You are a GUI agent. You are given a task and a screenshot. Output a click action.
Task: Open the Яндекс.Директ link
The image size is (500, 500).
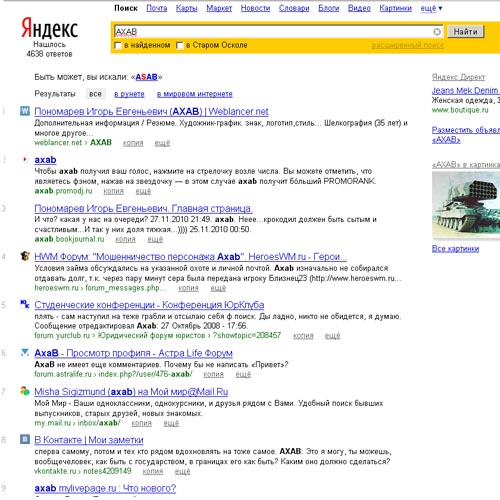pos(458,77)
